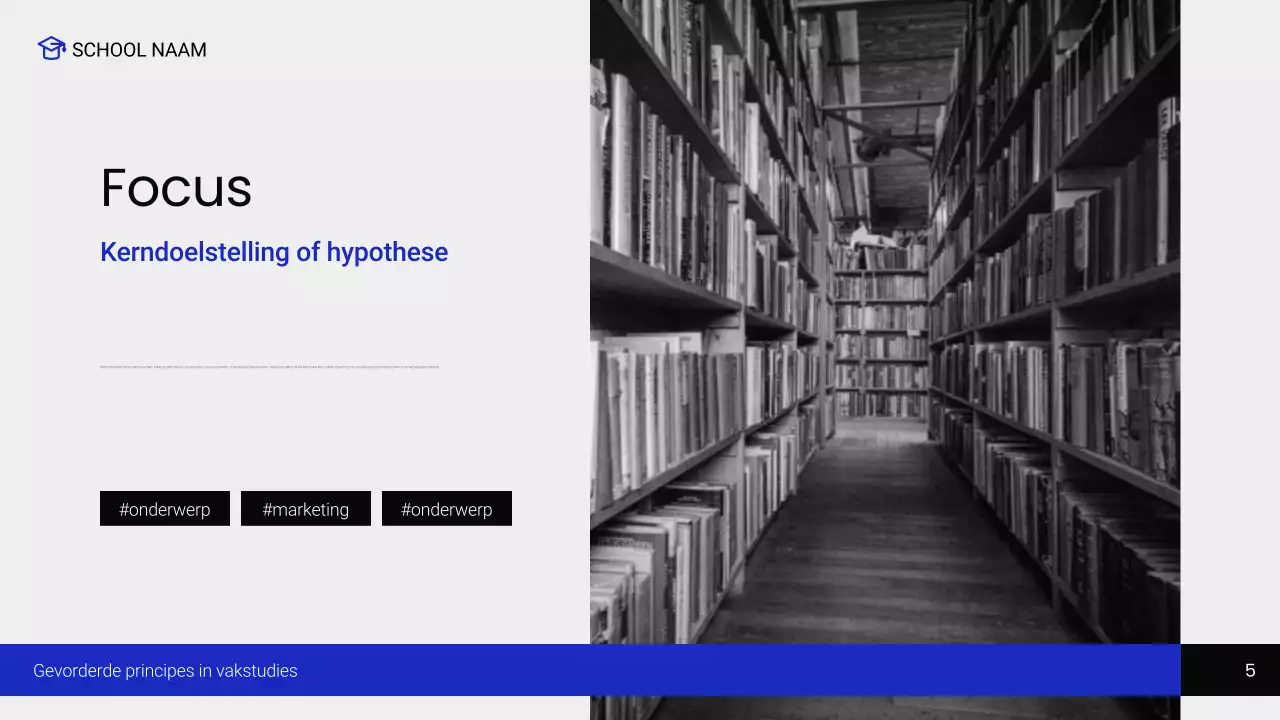Click the #marketing tag
Image resolution: width=1280 pixels, height=720 pixels.
click(x=306, y=509)
